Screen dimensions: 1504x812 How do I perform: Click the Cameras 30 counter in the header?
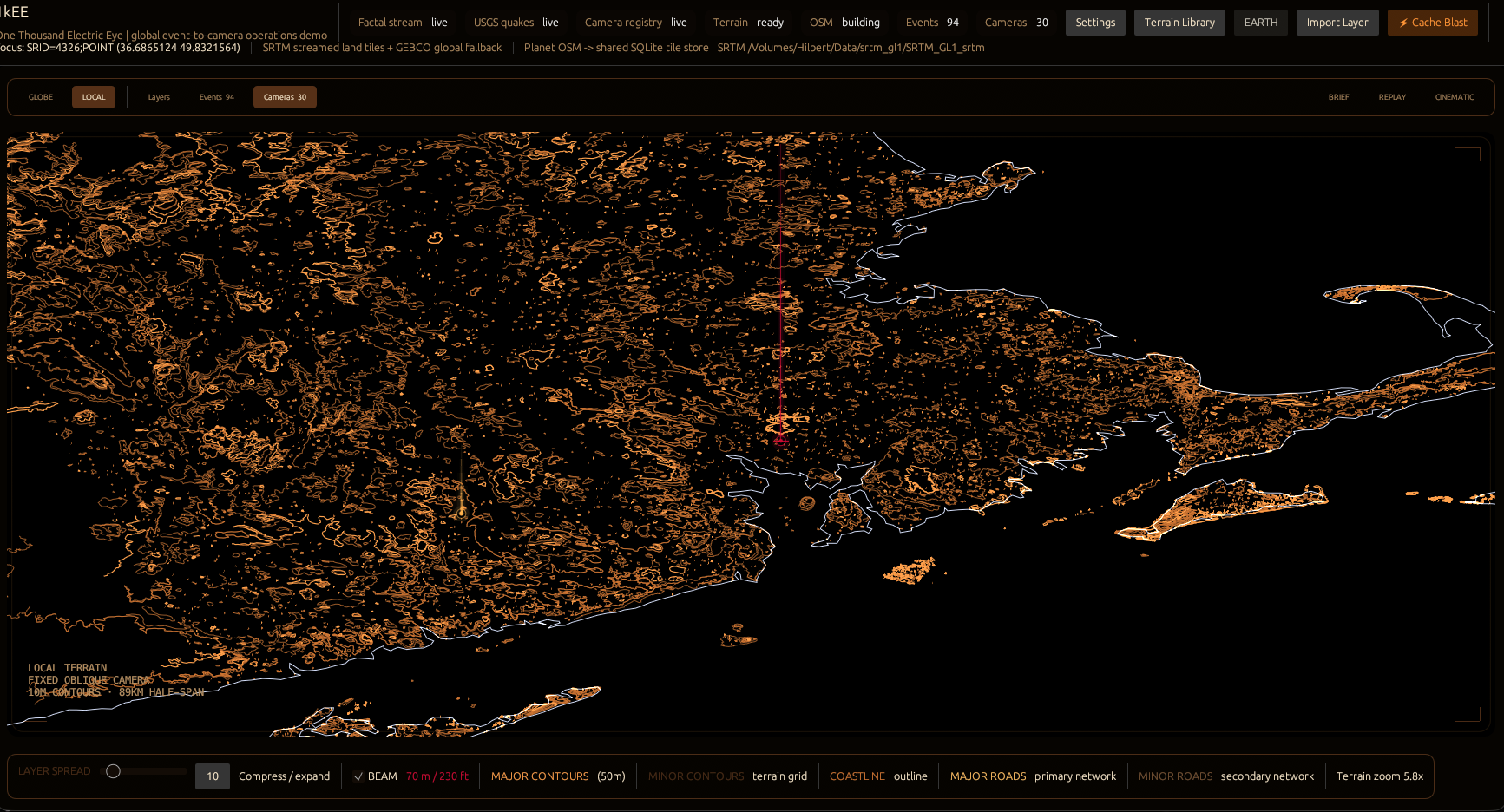pyautogui.click(x=1016, y=23)
